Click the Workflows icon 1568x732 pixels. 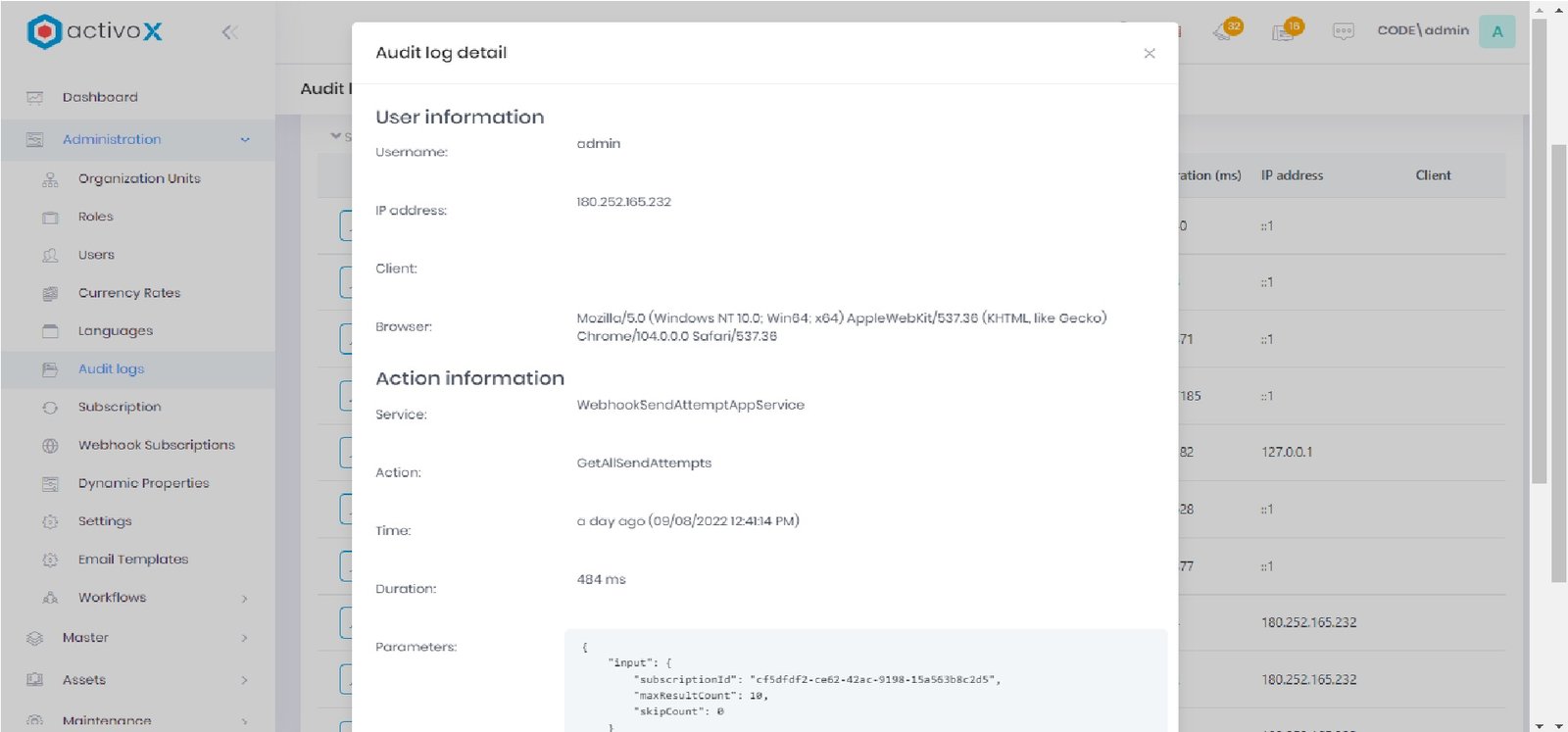50,598
